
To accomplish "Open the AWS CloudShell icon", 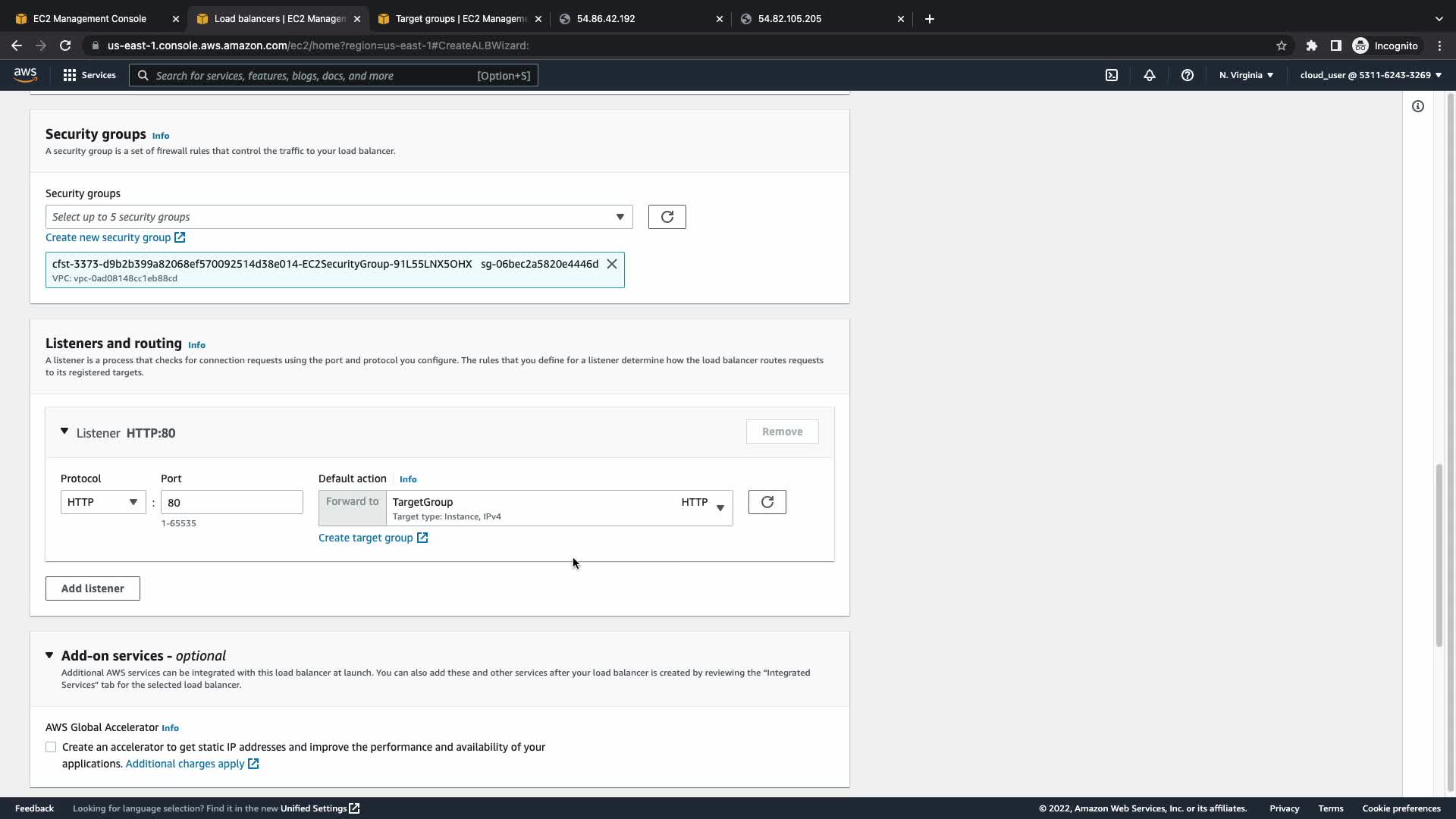I will point(1112,75).
